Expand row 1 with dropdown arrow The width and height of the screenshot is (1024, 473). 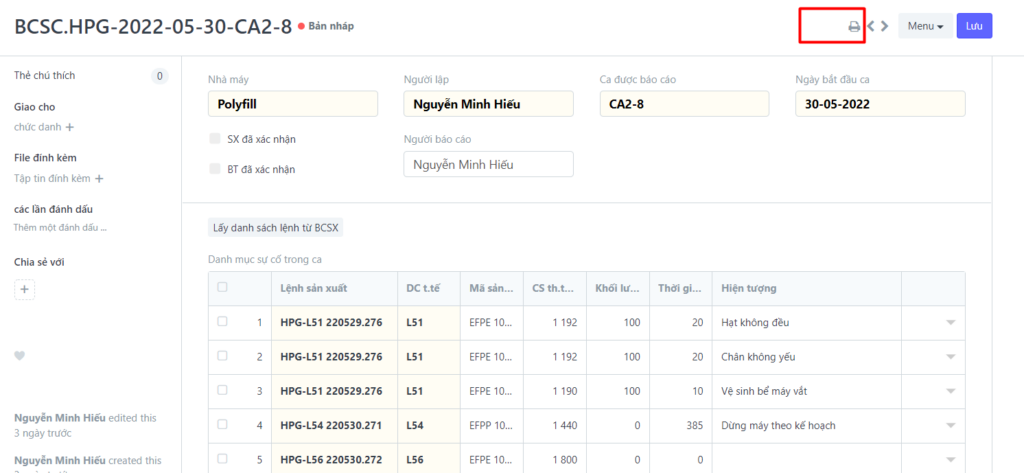[x=950, y=322]
